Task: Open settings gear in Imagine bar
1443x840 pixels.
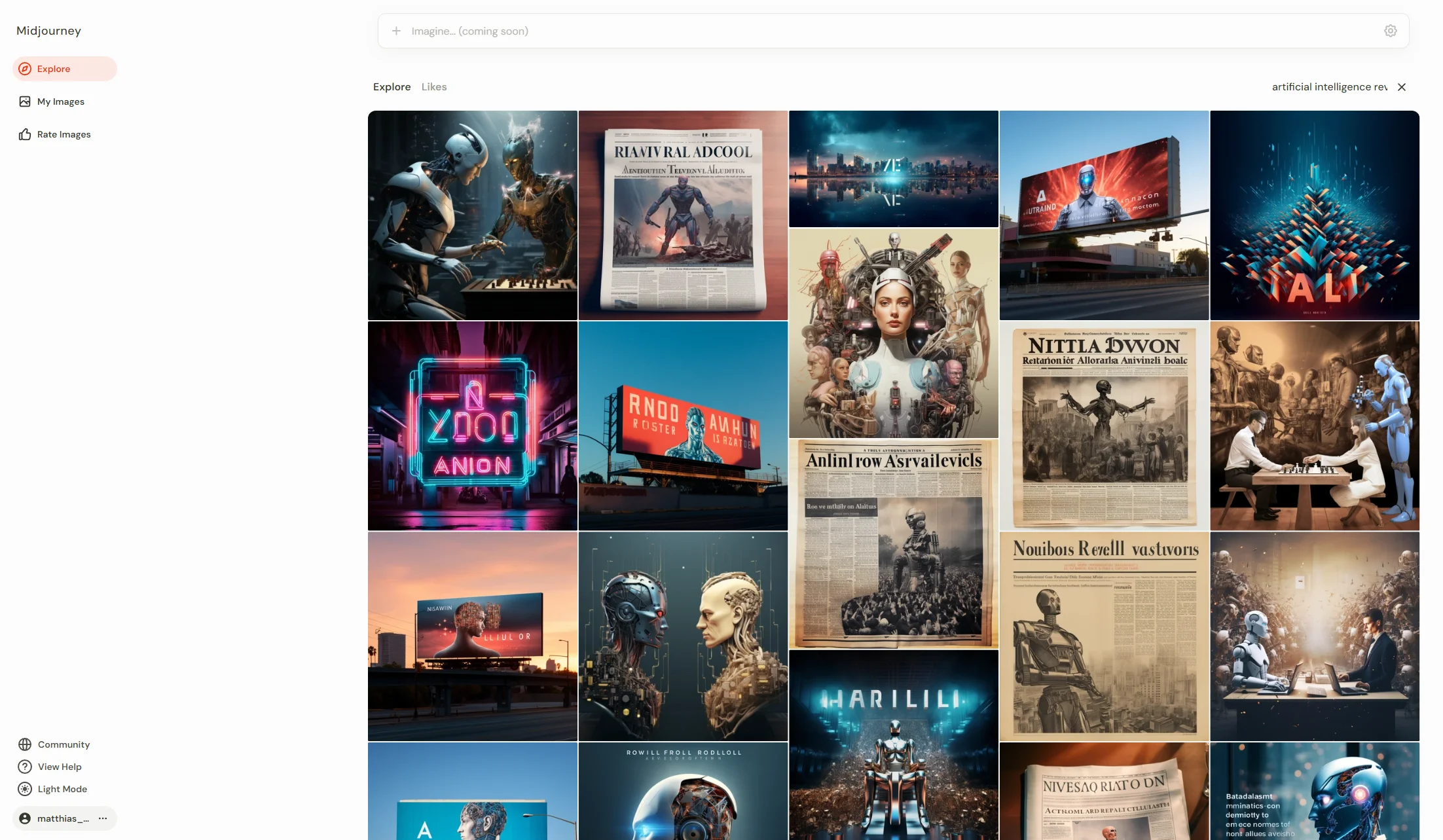Action: tap(1391, 31)
